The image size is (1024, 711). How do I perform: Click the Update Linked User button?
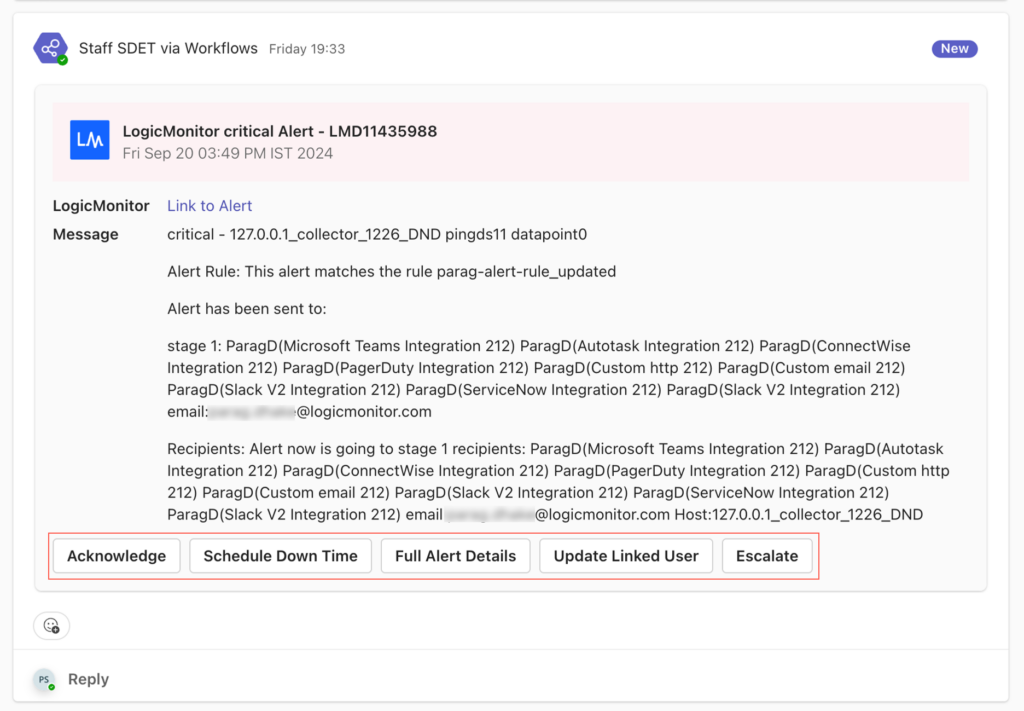pyautogui.click(x=626, y=556)
